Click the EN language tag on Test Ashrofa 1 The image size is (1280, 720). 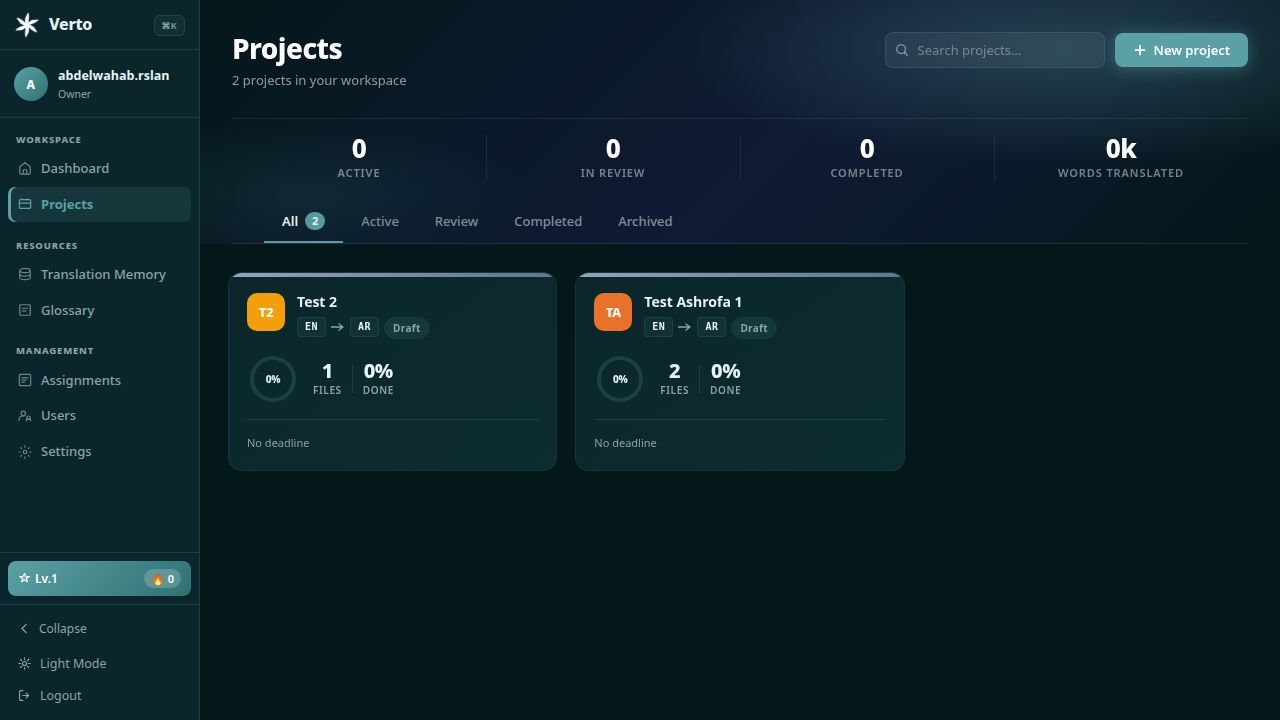point(658,327)
